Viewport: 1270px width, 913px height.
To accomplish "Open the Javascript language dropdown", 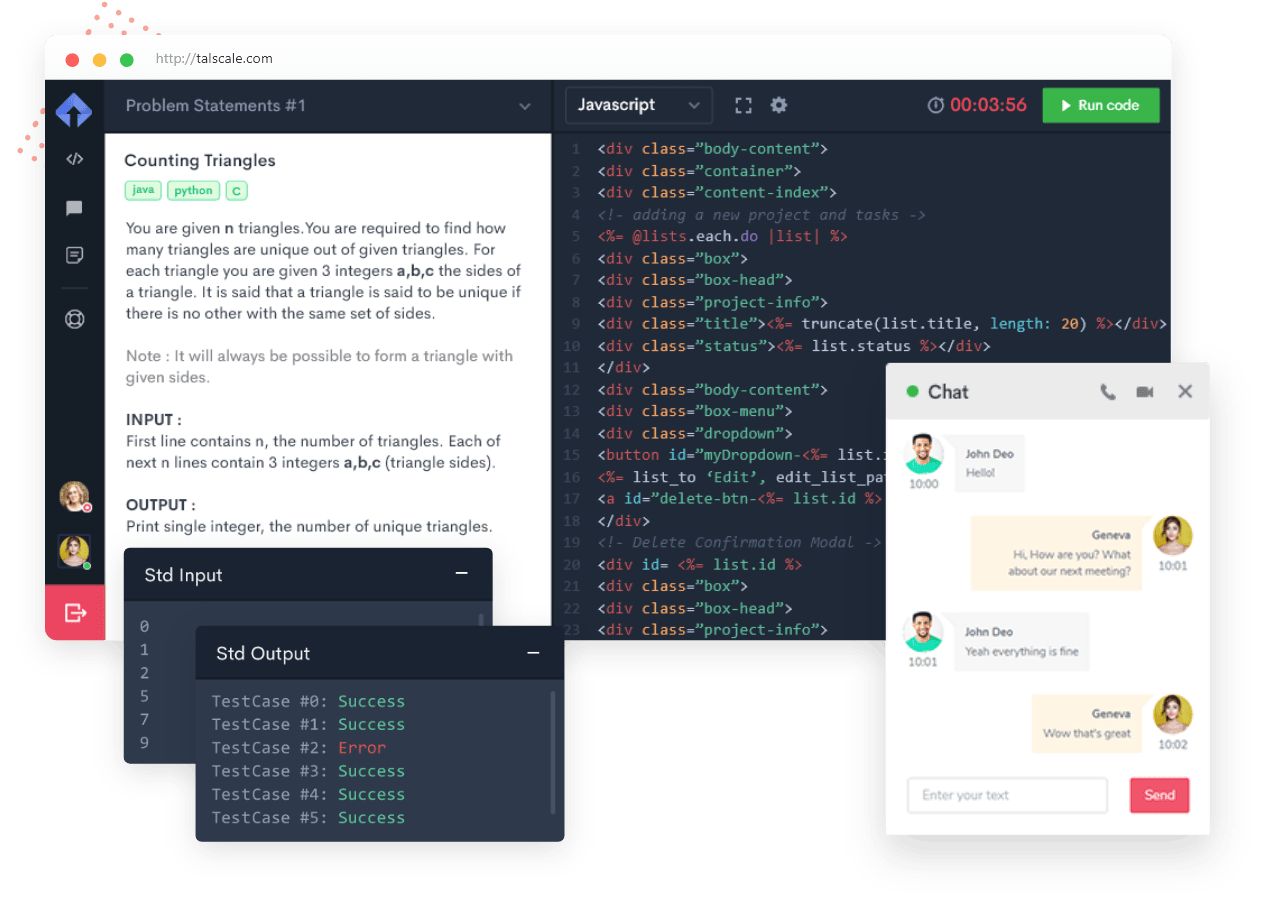I will coord(638,105).
